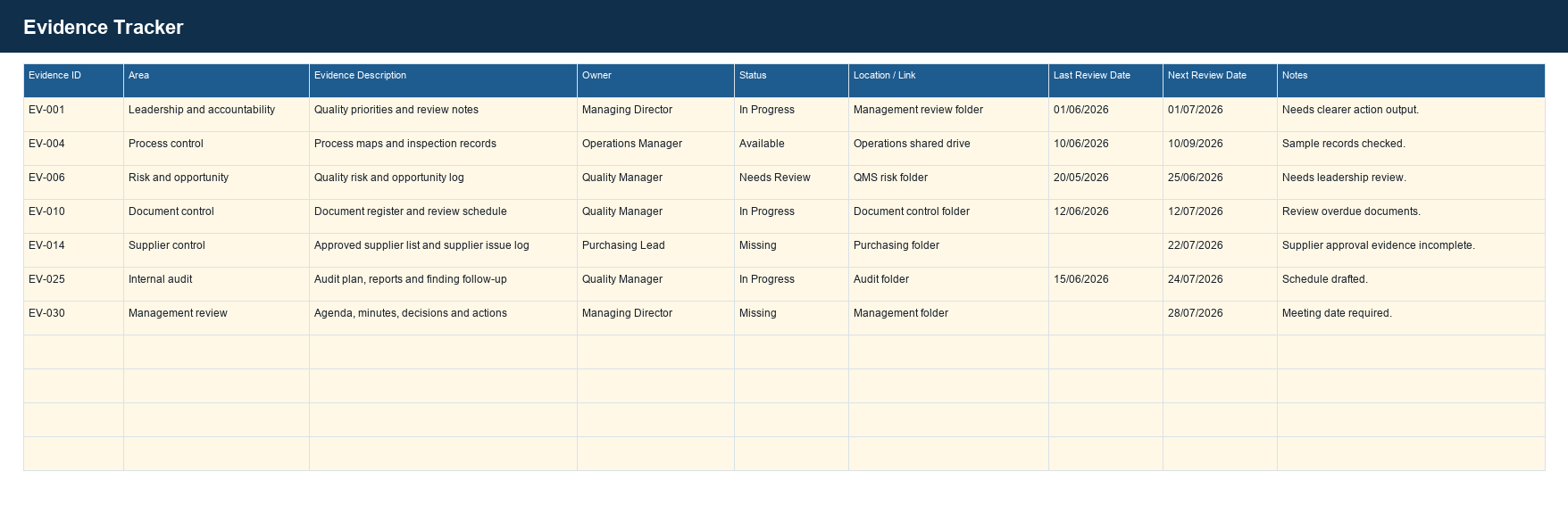Select the Management review area cell
Image resolution: width=1568 pixels, height=505 pixels.
[216, 318]
